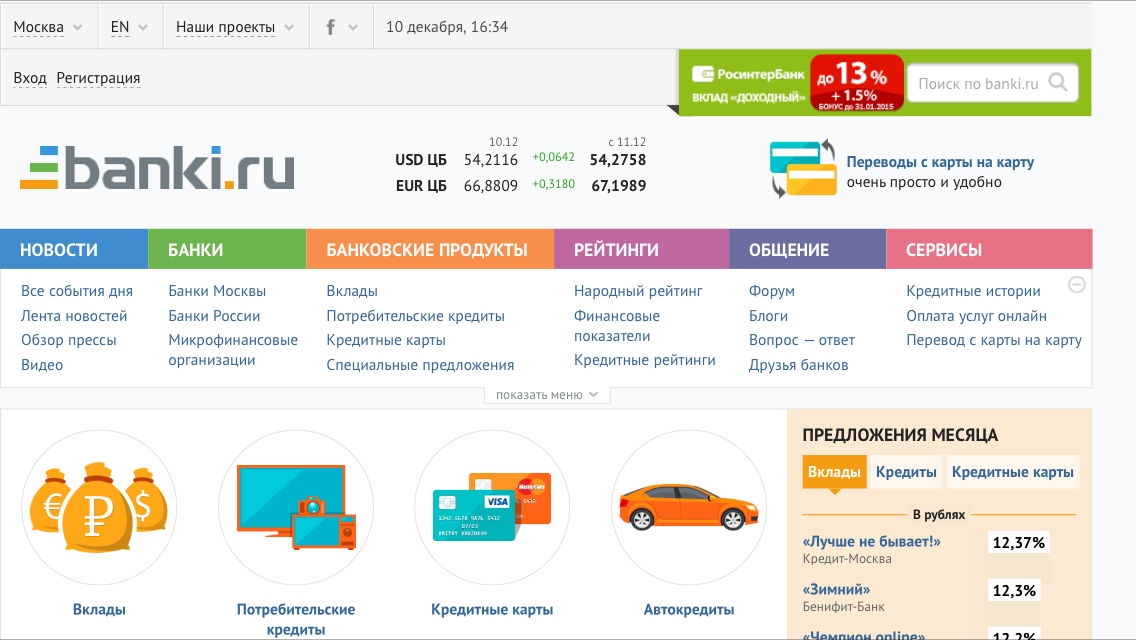The height and width of the screenshot is (640, 1136).
Task: Select the Вклады offers tab
Action: [x=834, y=472]
